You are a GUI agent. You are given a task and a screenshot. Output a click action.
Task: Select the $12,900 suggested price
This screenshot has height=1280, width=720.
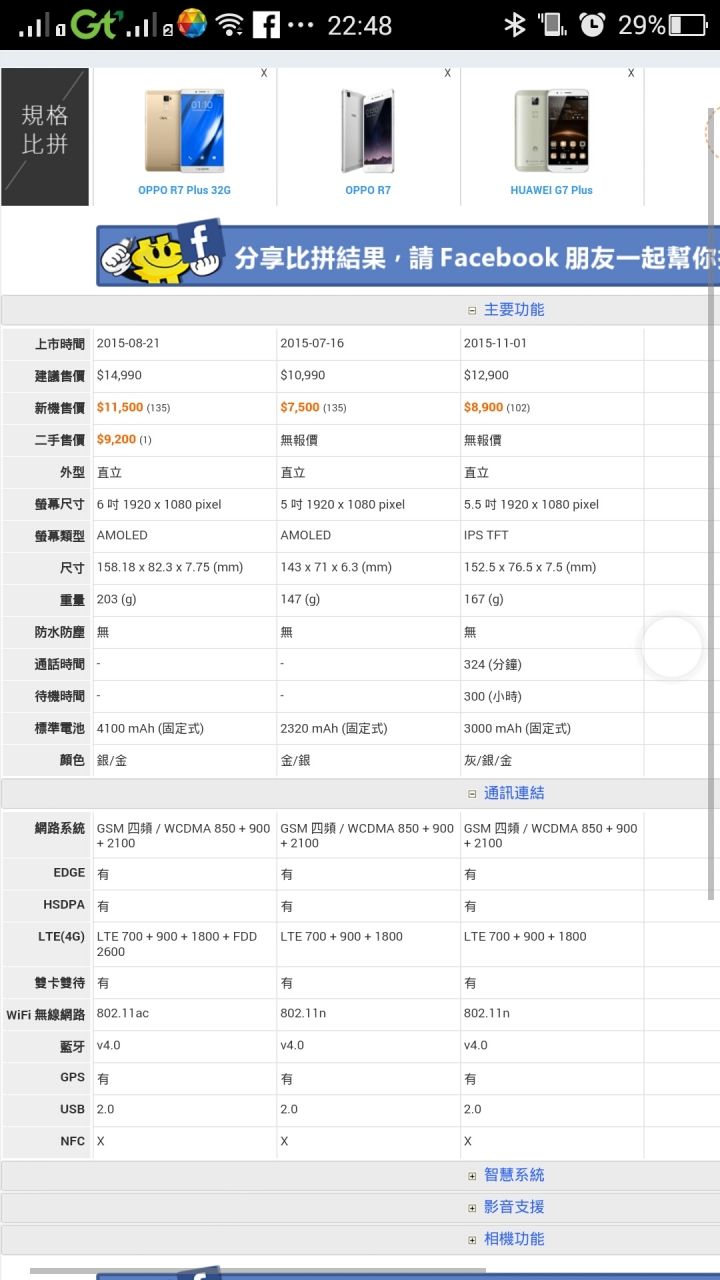coord(486,375)
